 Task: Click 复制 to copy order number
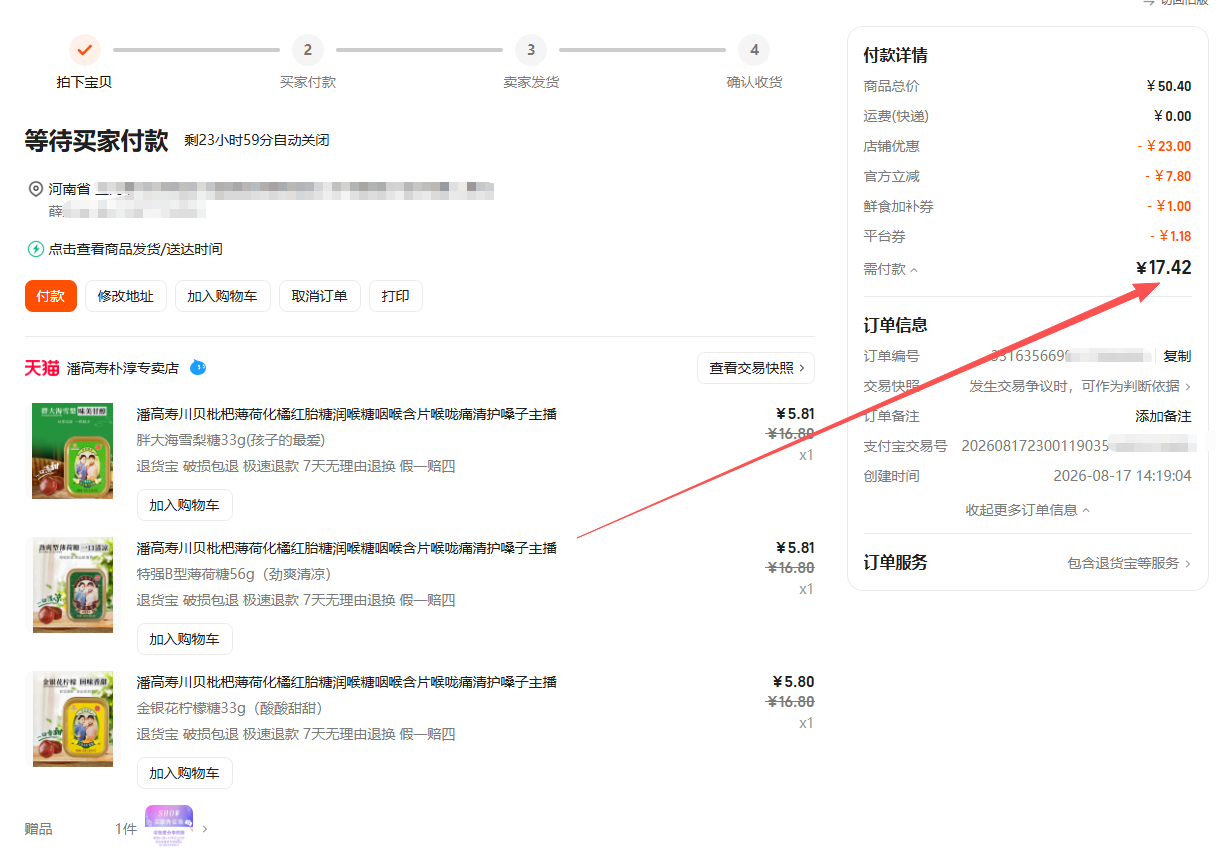point(1177,356)
